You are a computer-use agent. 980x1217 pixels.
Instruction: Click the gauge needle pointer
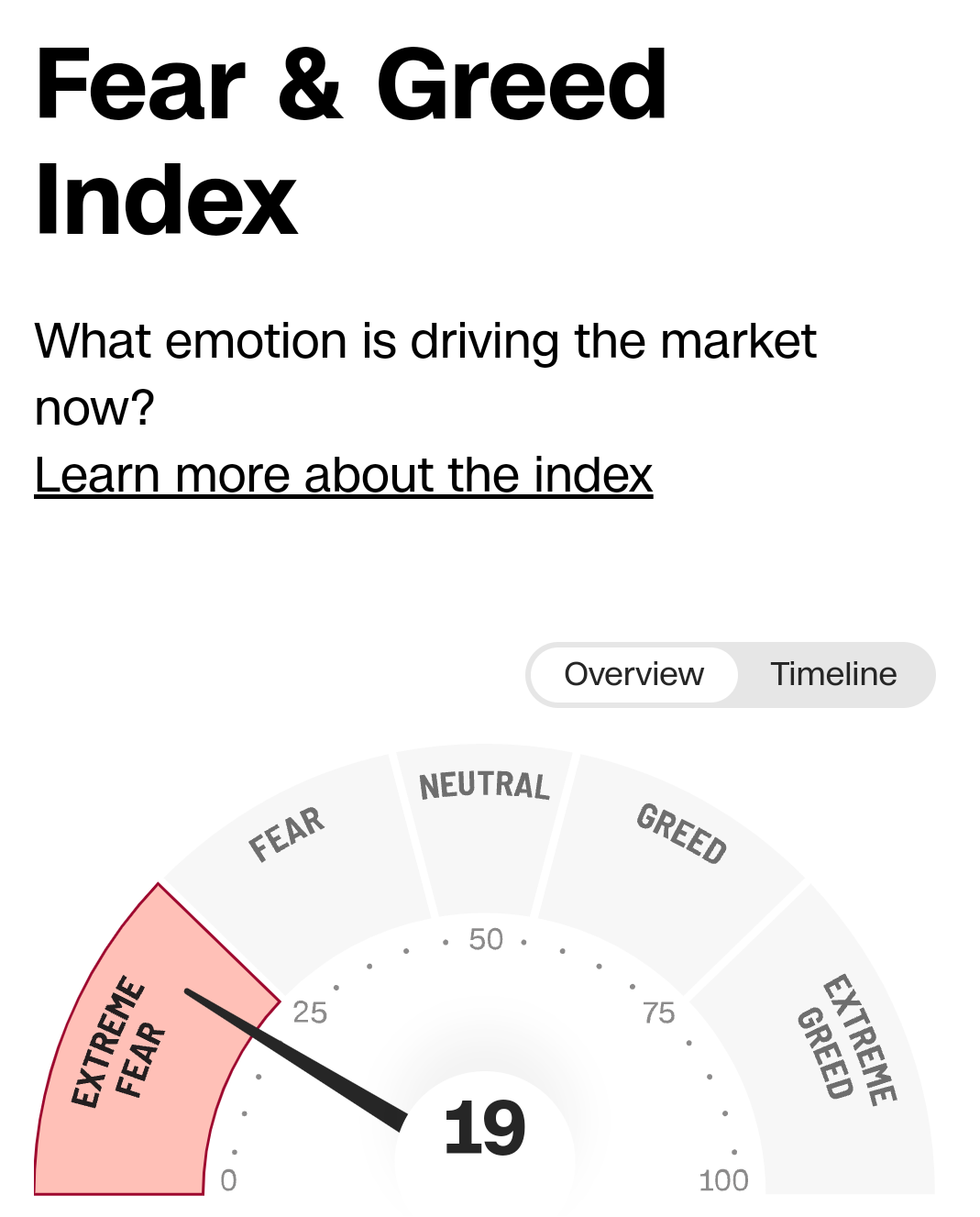(293, 1057)
